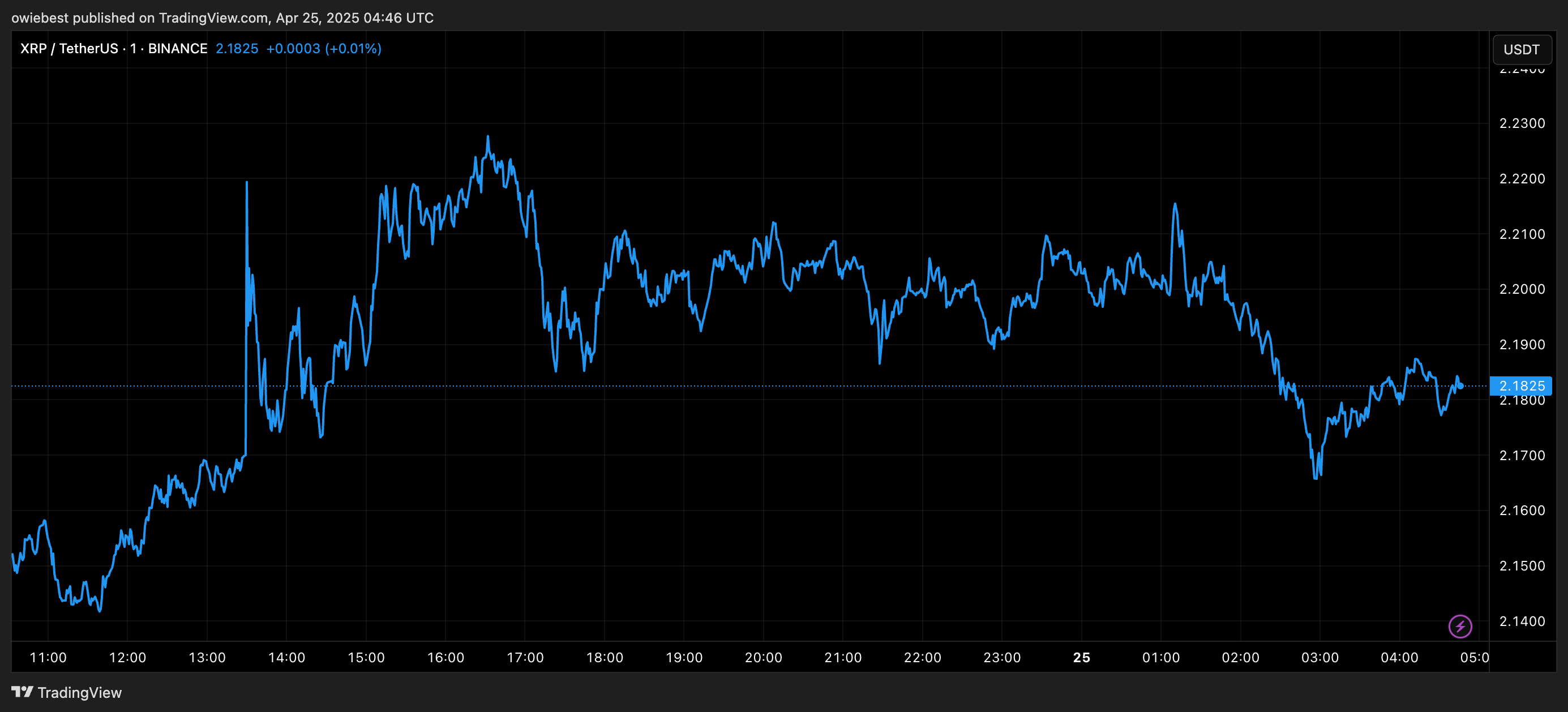Viewport: 1568px width, 712px height.
Task: Click the 18:00 time axis label
Action: tap(605, 658)
